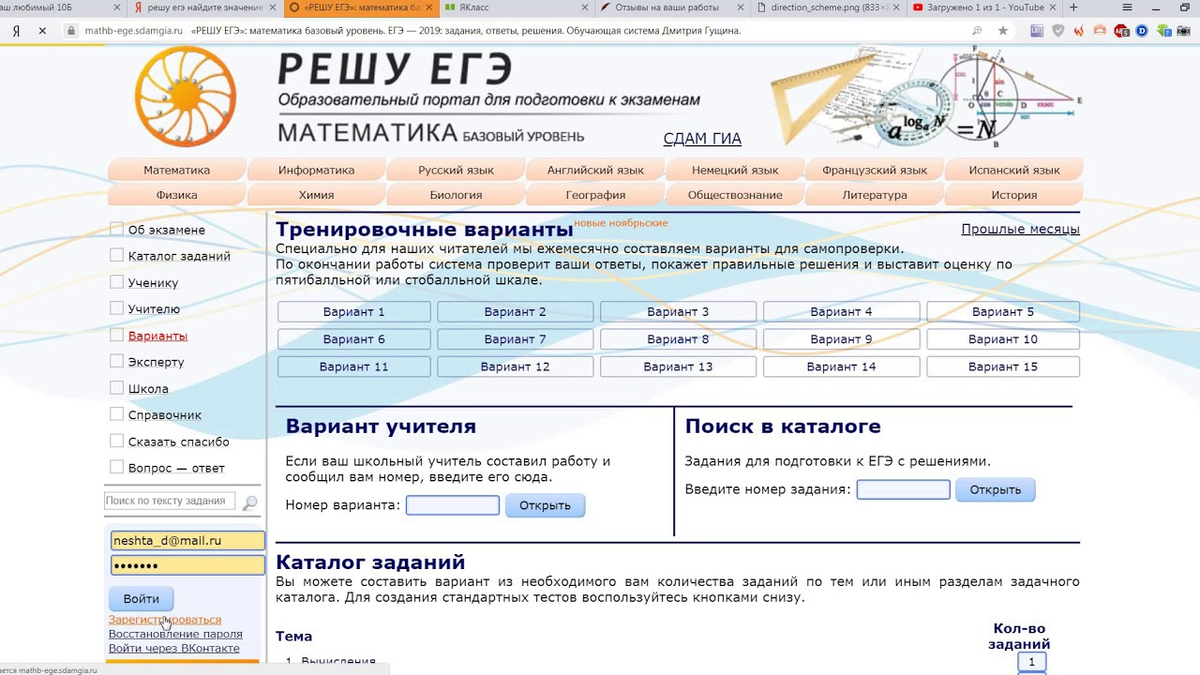The height and width of the screenshot is (675, 1200).
Task: Stop page loading with the X button
Action: [42, 31]
